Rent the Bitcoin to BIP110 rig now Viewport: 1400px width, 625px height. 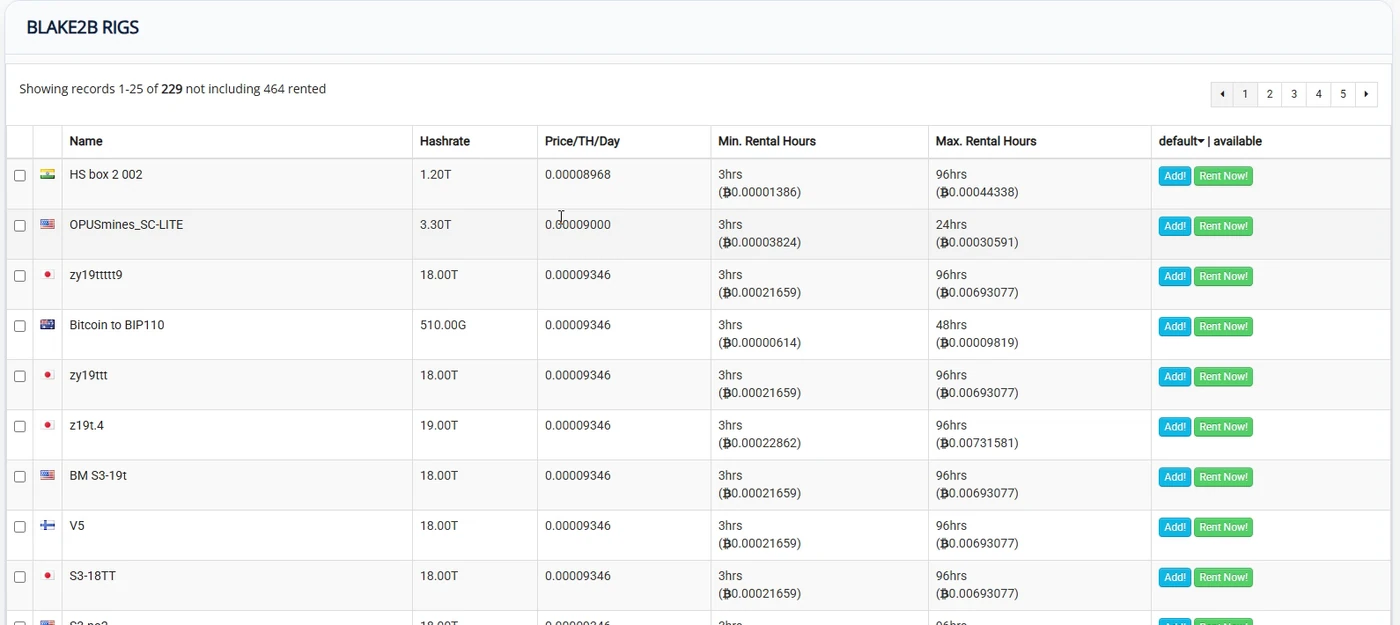1223,326
